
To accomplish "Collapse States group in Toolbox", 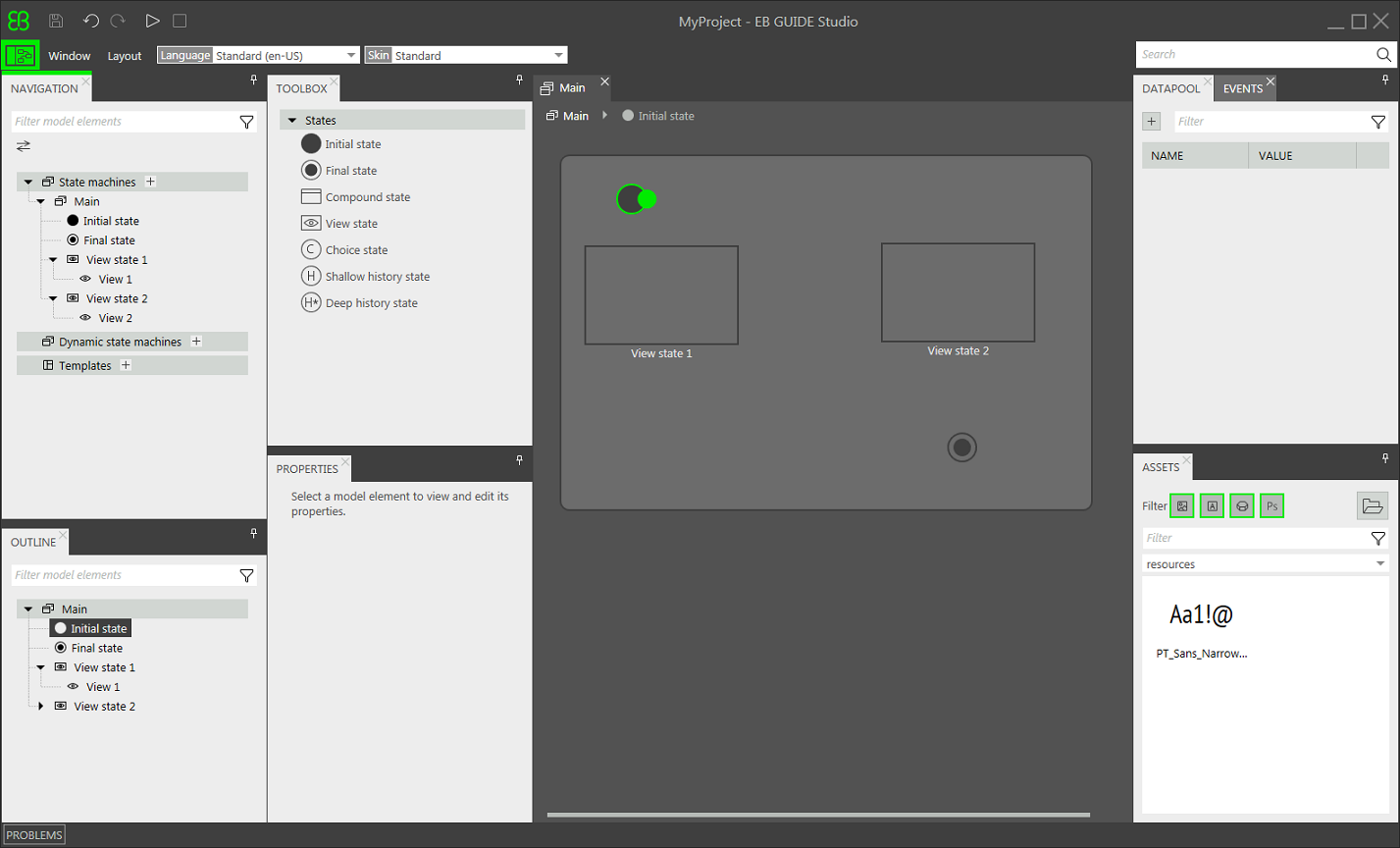I will tap(291, 120).
